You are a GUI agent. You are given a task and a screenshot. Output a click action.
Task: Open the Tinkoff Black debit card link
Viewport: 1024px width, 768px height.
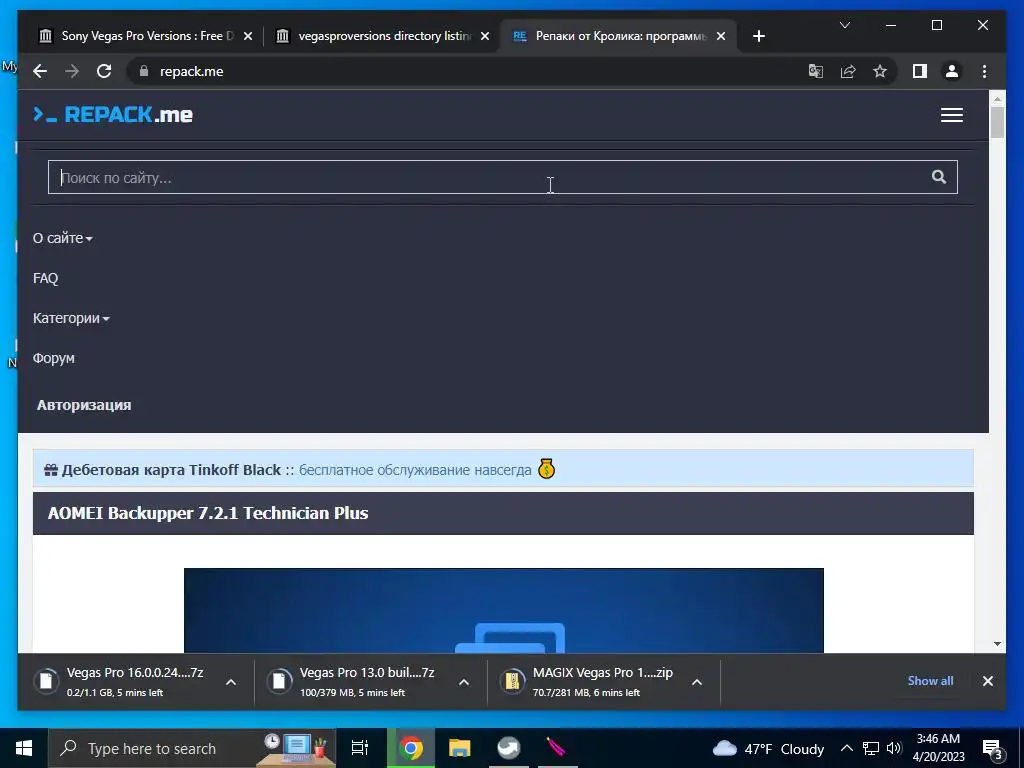click(x=171, y=470)
